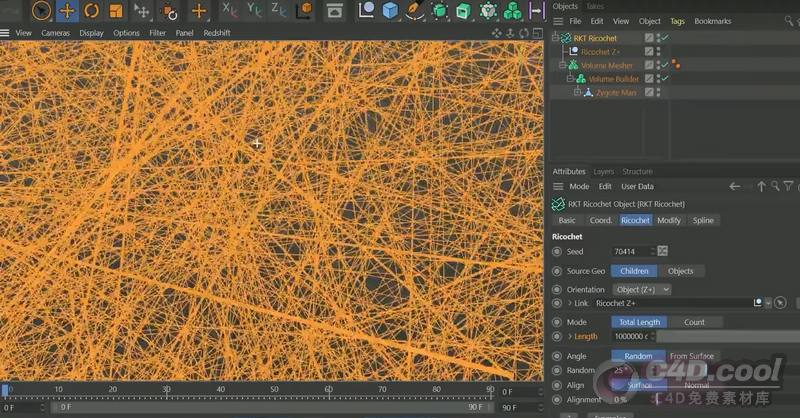
Task: Click the viewport hamburger menu icon
Action: [x=5, y=33]
